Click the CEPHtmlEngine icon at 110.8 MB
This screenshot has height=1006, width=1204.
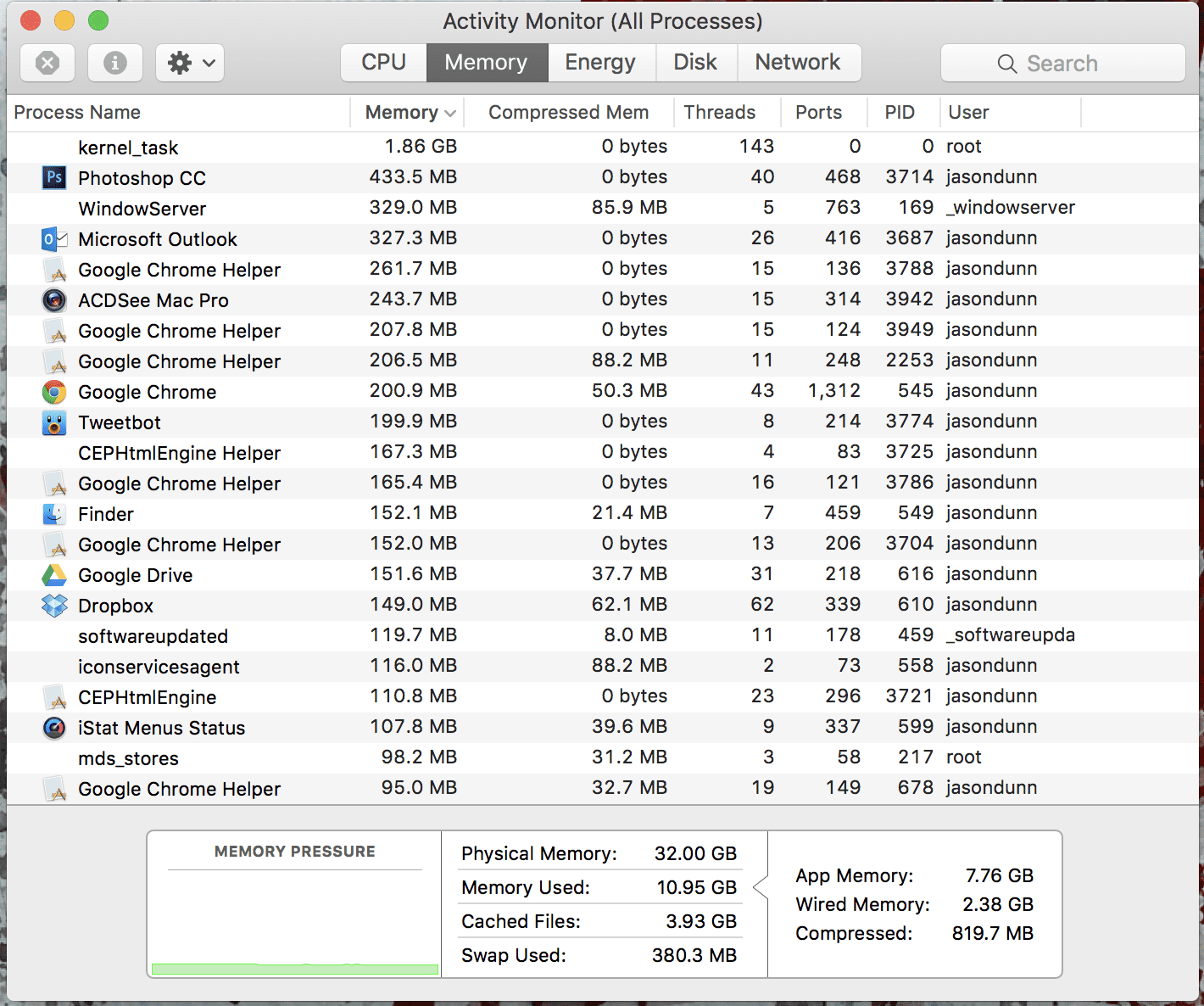pyautogui.click(x=54, y=697)
